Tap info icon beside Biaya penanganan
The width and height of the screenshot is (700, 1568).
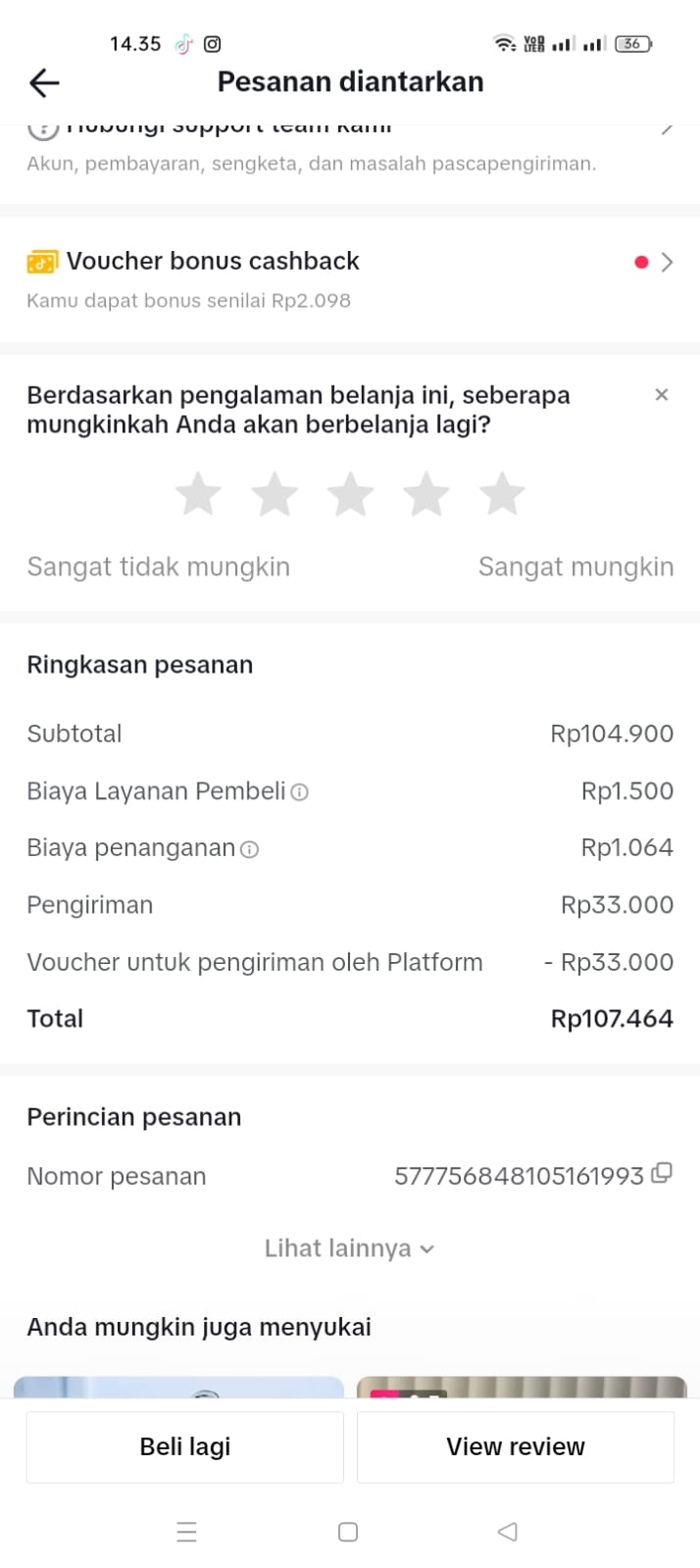click(250, 850)
